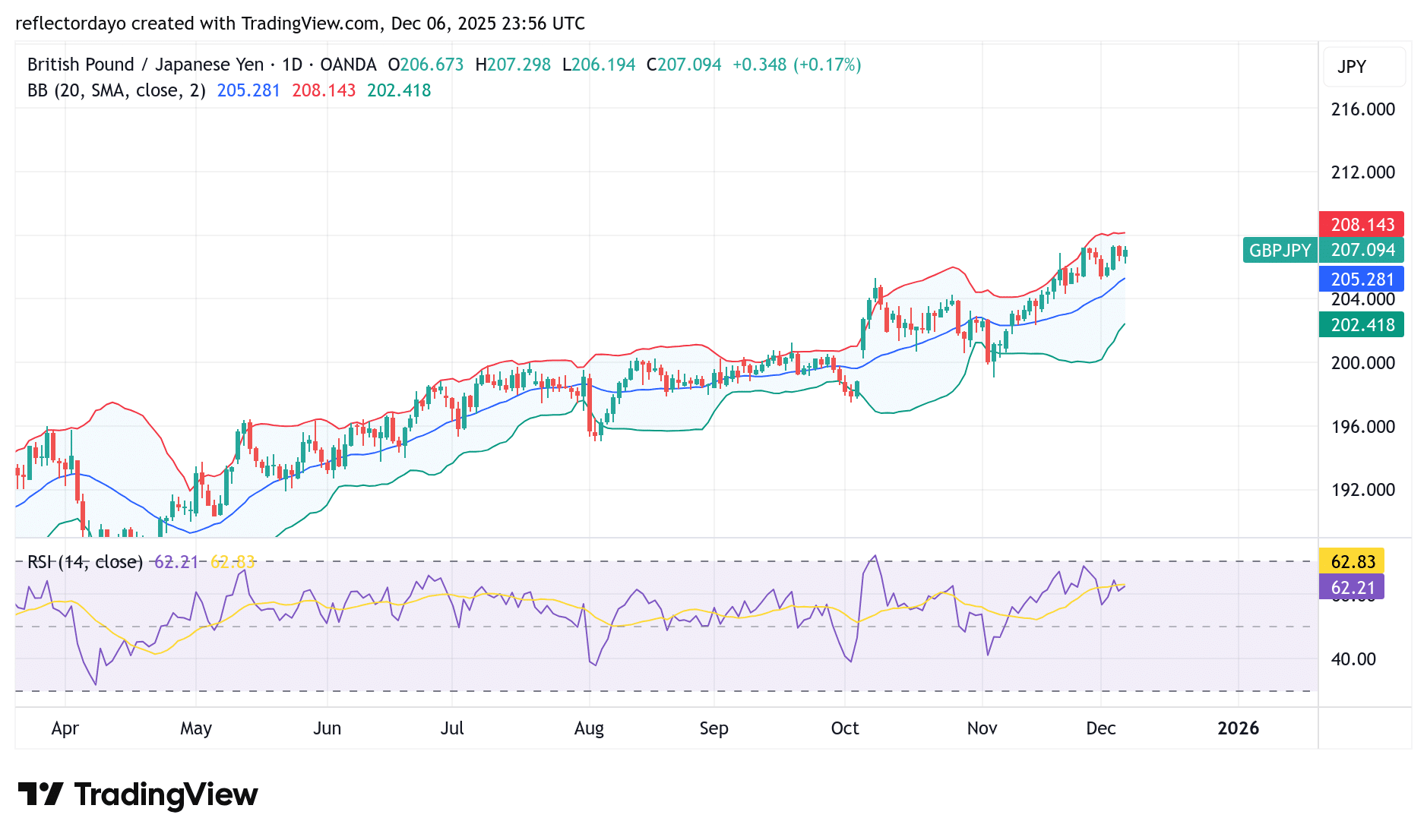Viewport: 1427px width, 840px height.
Task: Click the RSI (14, close) indicator label
Action: point(84,562)
